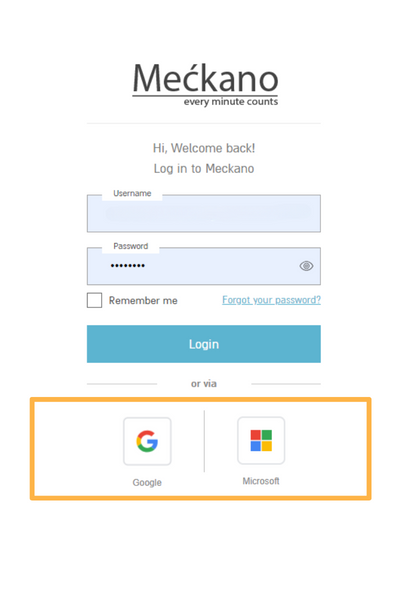Sign in with the Microsoft logo

261,440
